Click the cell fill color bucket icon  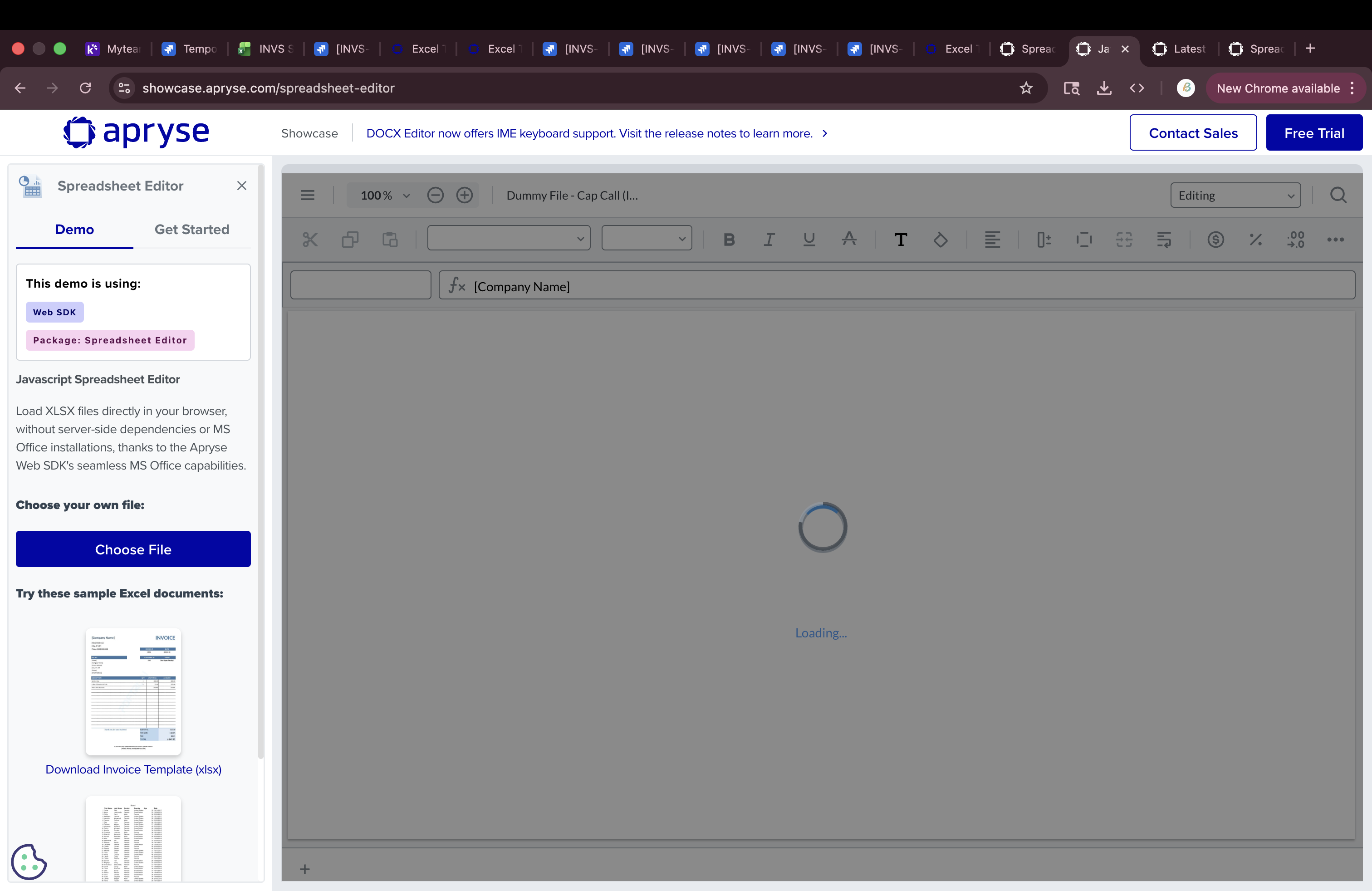(940, 239)
